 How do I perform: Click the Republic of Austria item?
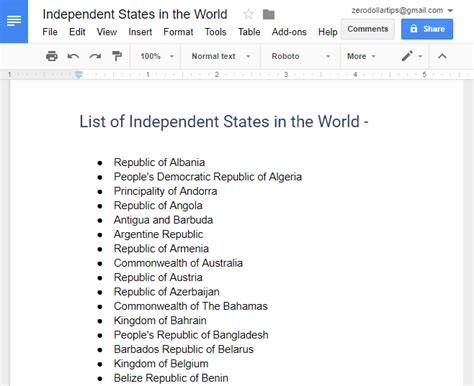tap(158, 277)
